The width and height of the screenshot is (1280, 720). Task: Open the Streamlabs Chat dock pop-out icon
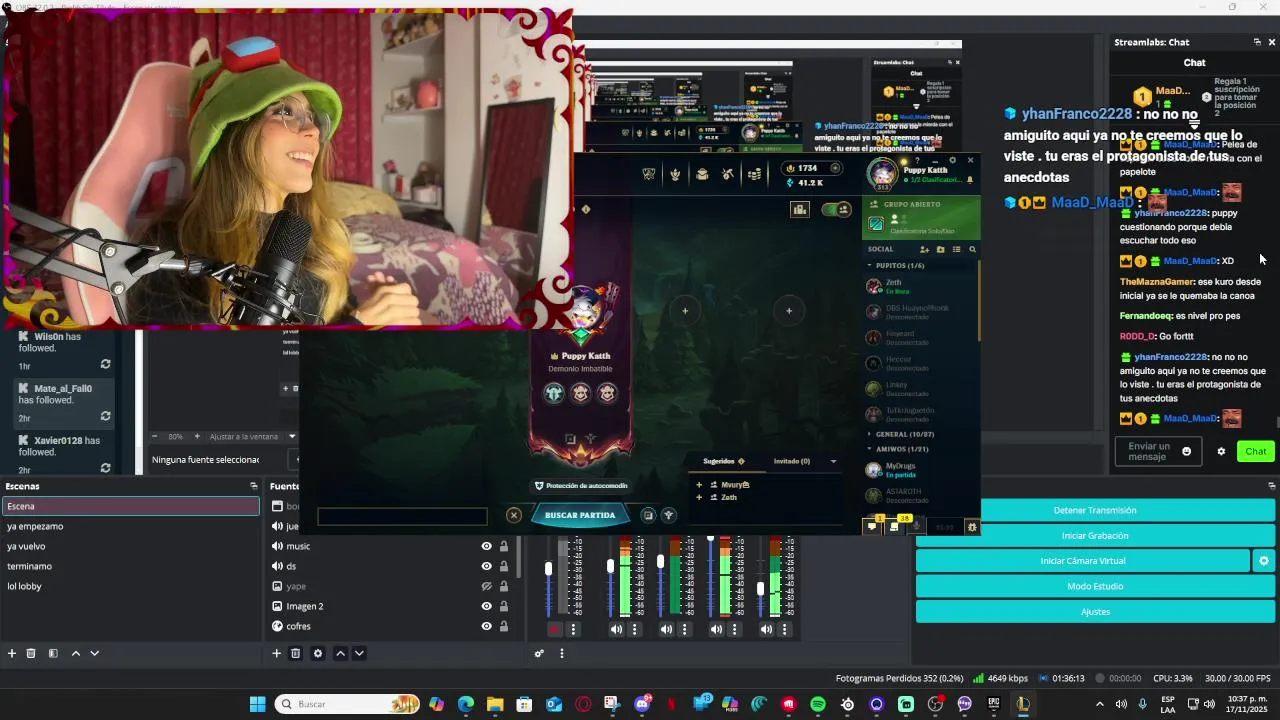(x=1257, y=42)
